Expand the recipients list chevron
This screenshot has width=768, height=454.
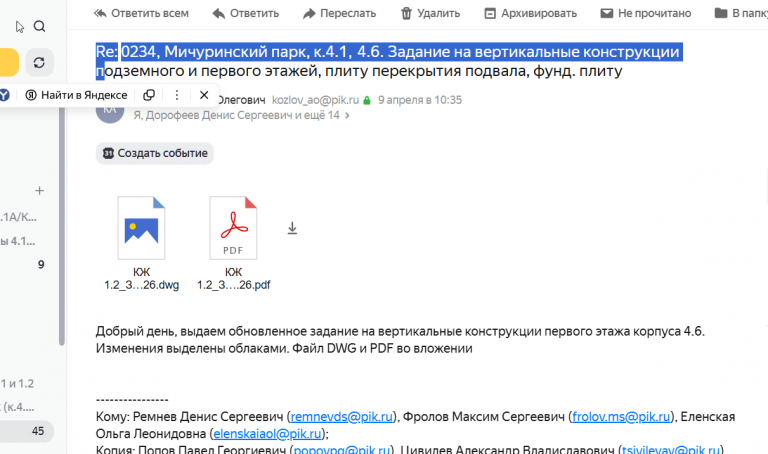(x=347, y=116)
